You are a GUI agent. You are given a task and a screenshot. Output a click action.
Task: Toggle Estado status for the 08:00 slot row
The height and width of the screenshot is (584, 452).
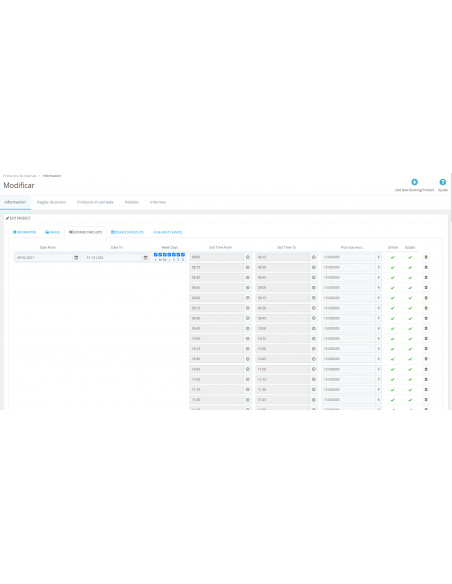pyautogui.click(x=410, y=257)
